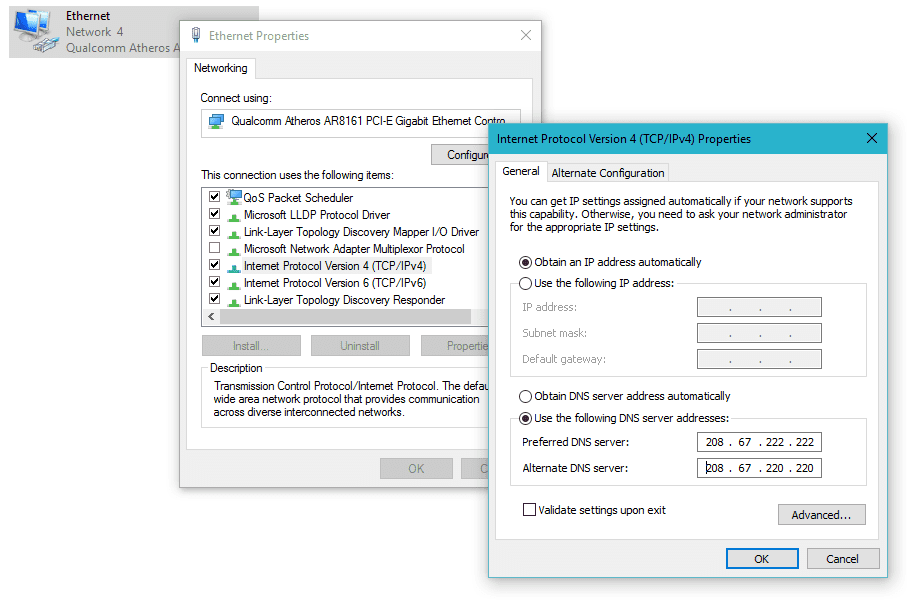The image size is (907, 609).
Task: Select the Ethernet network adapter icon
Action: [36, 32]
